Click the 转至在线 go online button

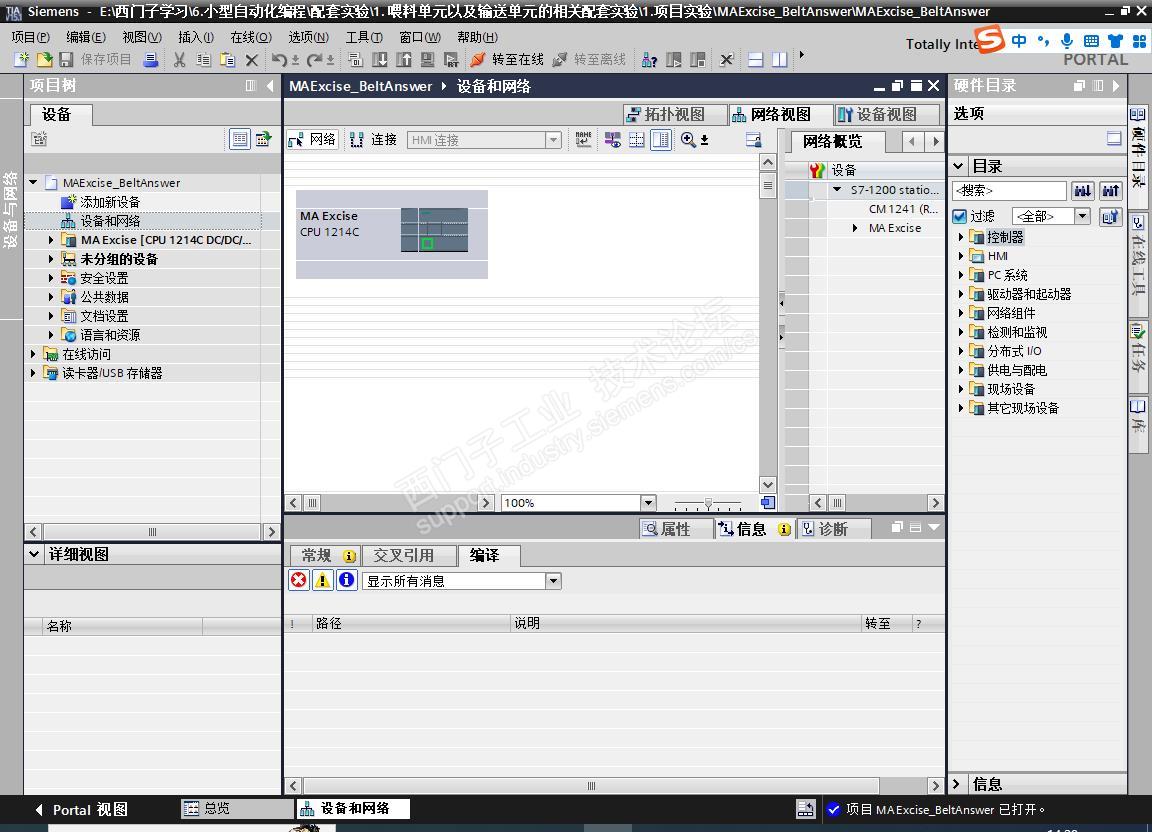(507, 60)
